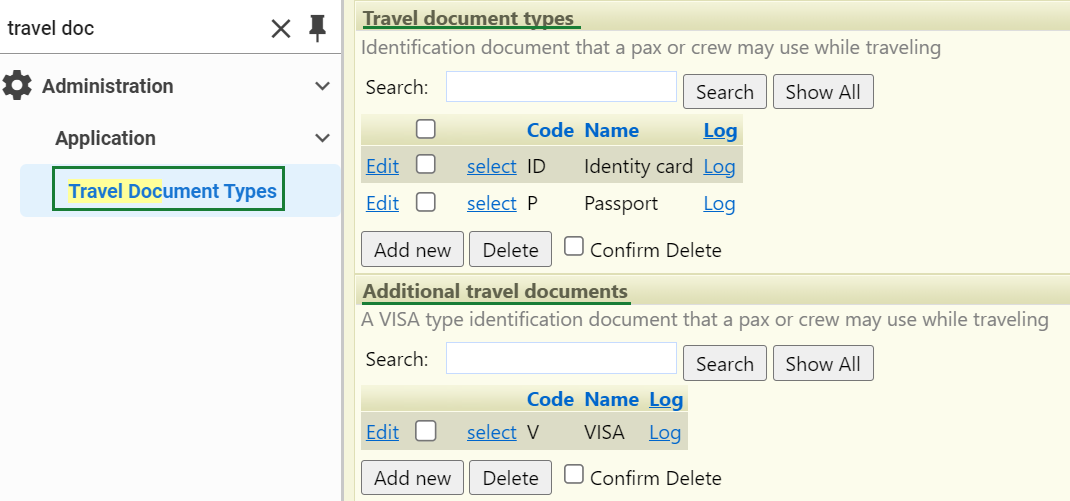Enable Confirm Delete for travel document types
Viewport: 1070px width, 501px height.
tap(574, 246)
